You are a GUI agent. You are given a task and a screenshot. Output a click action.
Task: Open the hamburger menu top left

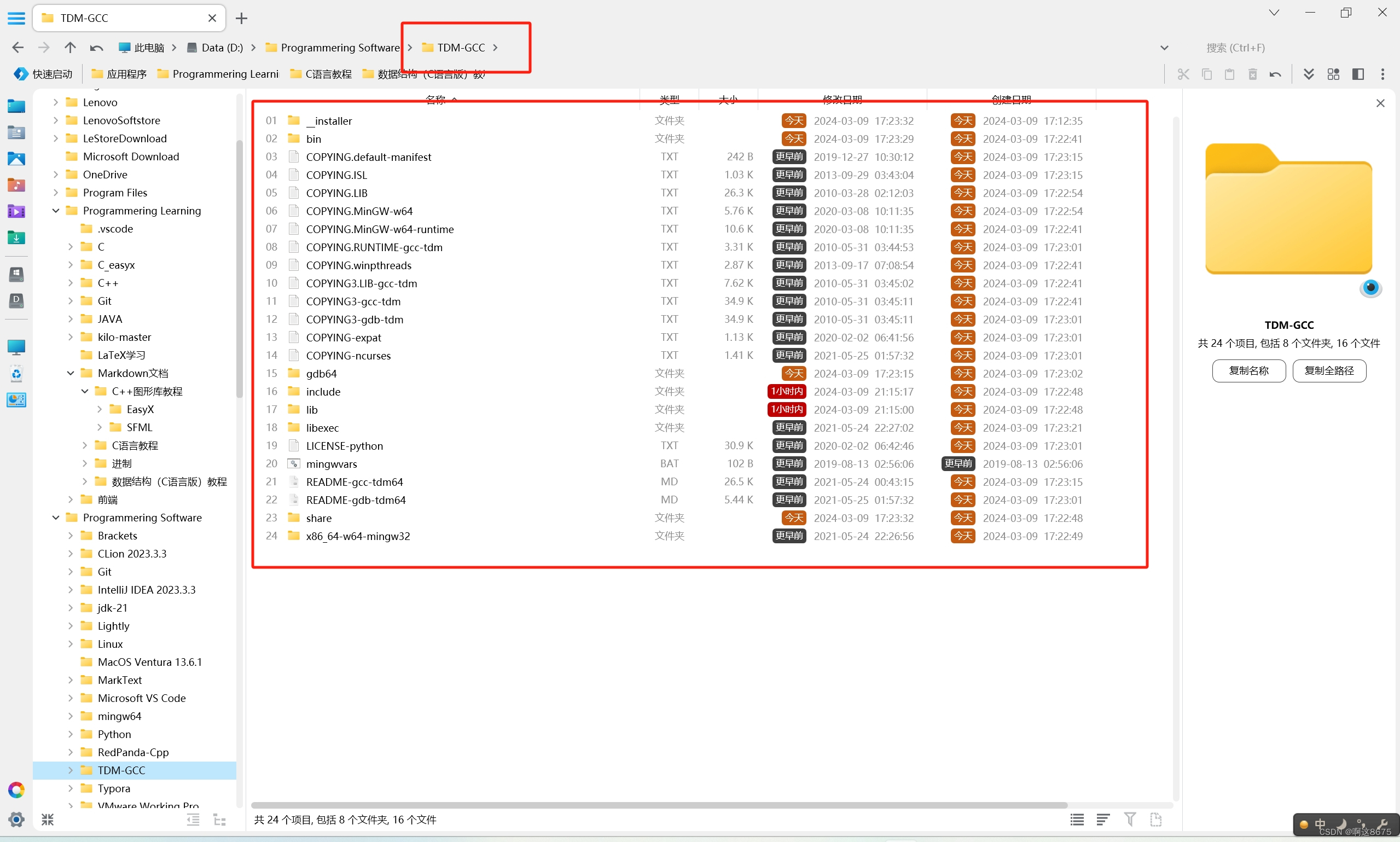16,18
